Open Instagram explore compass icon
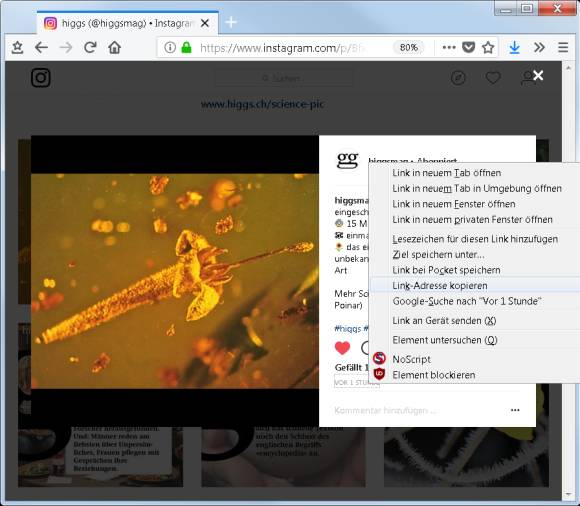This screenshot has height=506, width=580. click(x=458, y=78)
